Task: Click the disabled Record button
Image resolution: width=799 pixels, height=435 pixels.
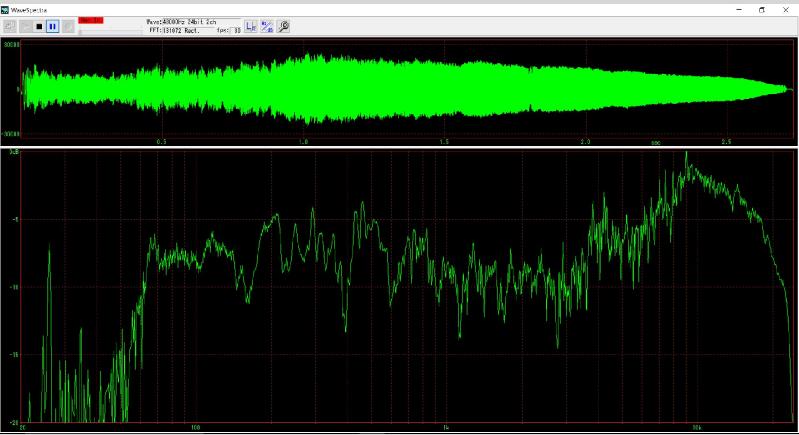Action: (68, 26)
